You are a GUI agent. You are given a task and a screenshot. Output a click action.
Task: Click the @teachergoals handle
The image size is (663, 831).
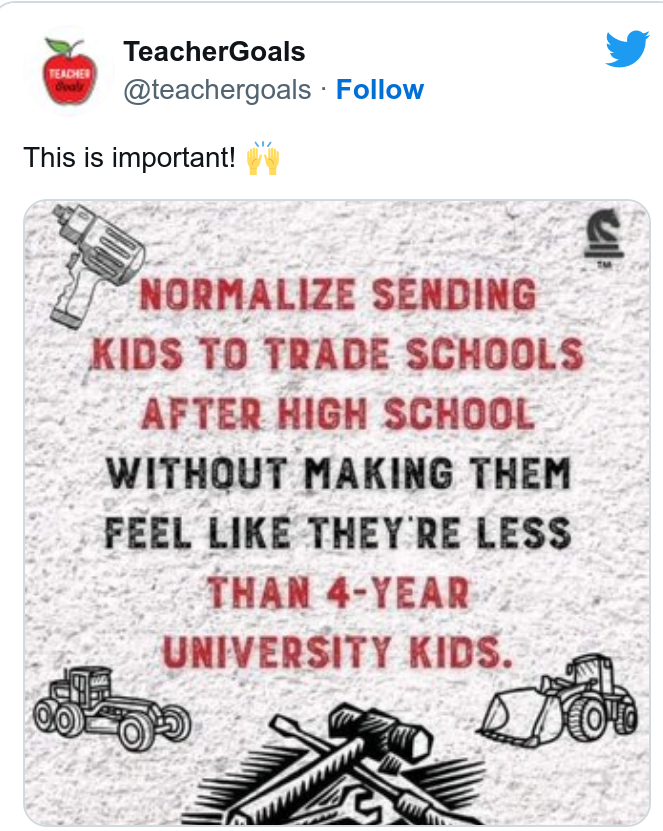click(x=217, y=90)
